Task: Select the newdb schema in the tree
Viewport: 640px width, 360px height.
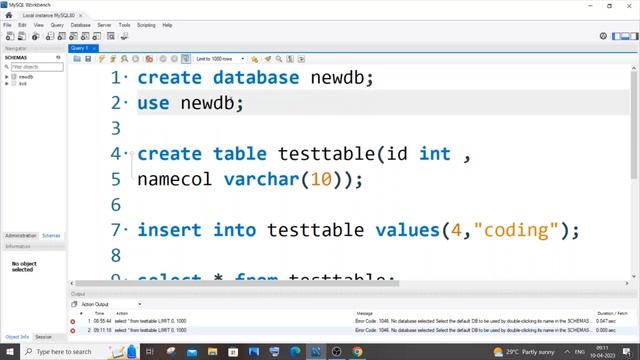Action: pos(26,77)
